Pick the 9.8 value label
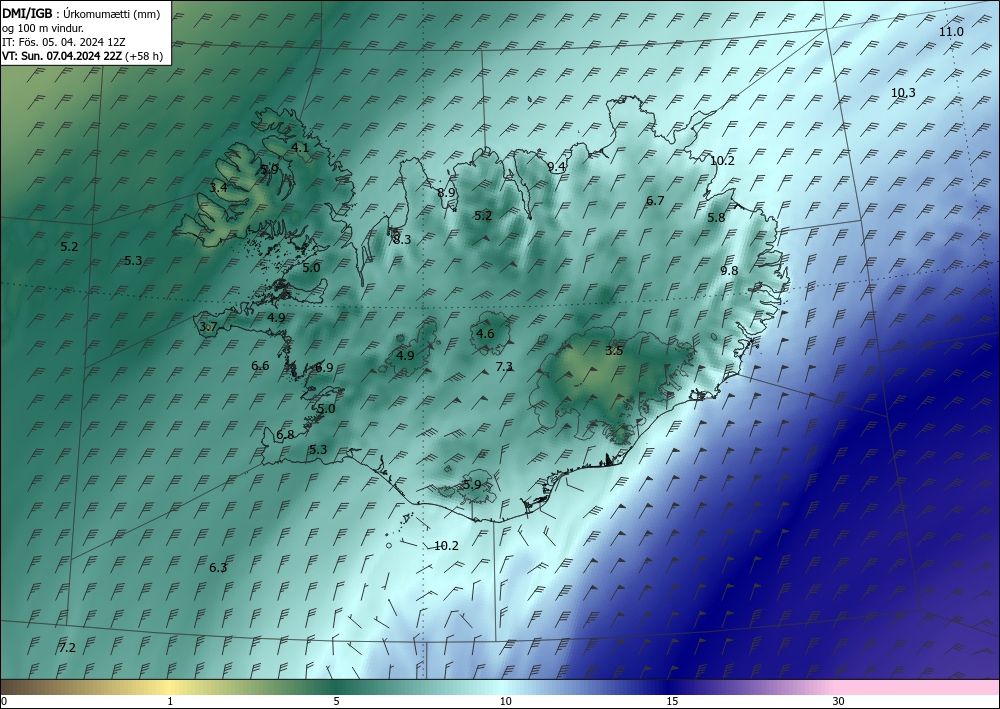This screenshot has height=709, width=1000. [729, 271]
